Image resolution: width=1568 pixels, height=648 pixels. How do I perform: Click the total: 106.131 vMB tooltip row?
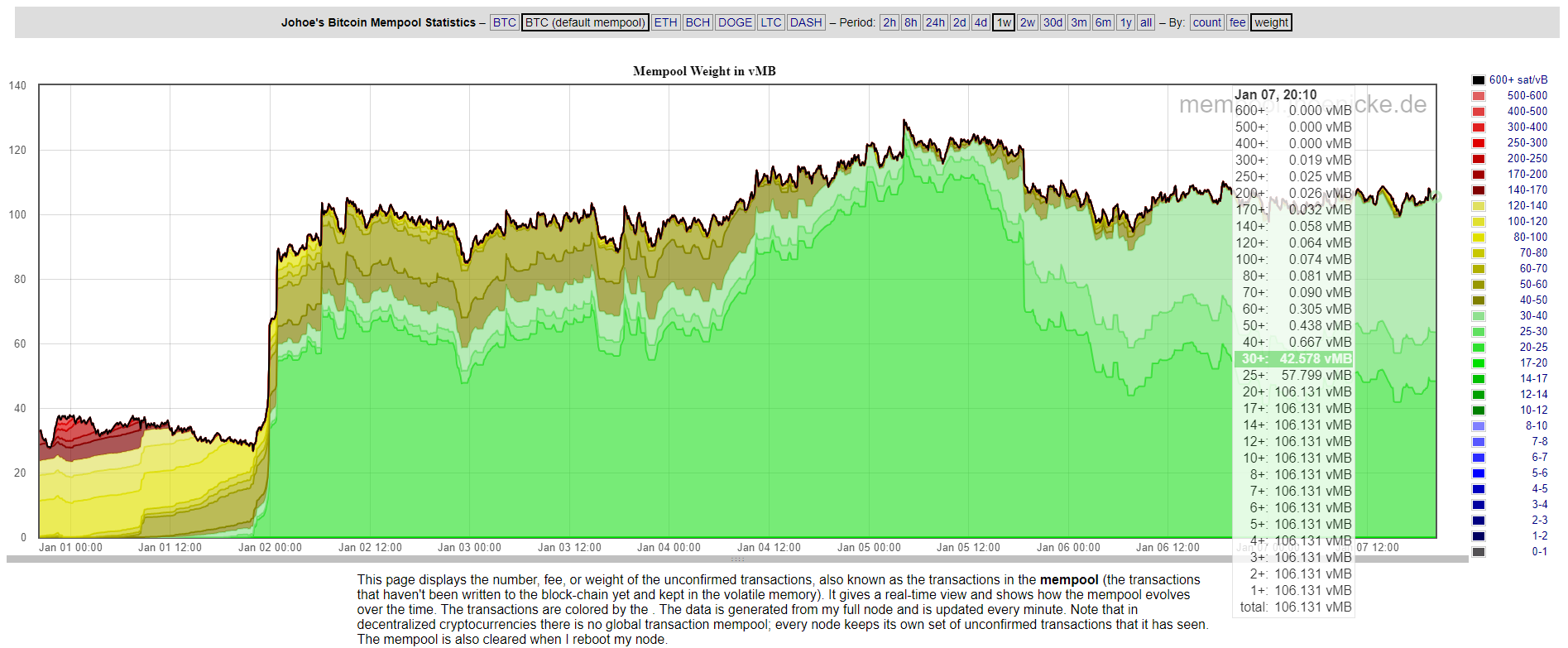click(1294, 607)
